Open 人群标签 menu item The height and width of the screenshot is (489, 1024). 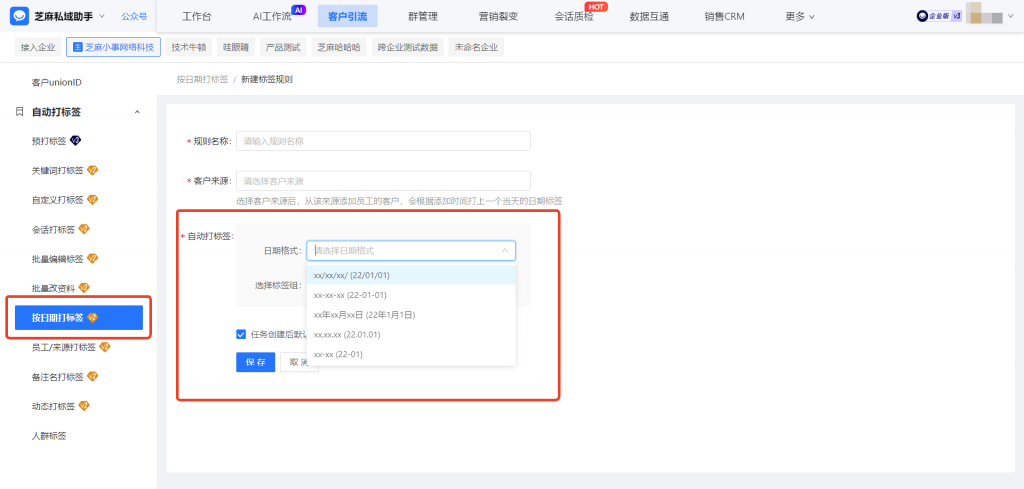tap(49, 435)
